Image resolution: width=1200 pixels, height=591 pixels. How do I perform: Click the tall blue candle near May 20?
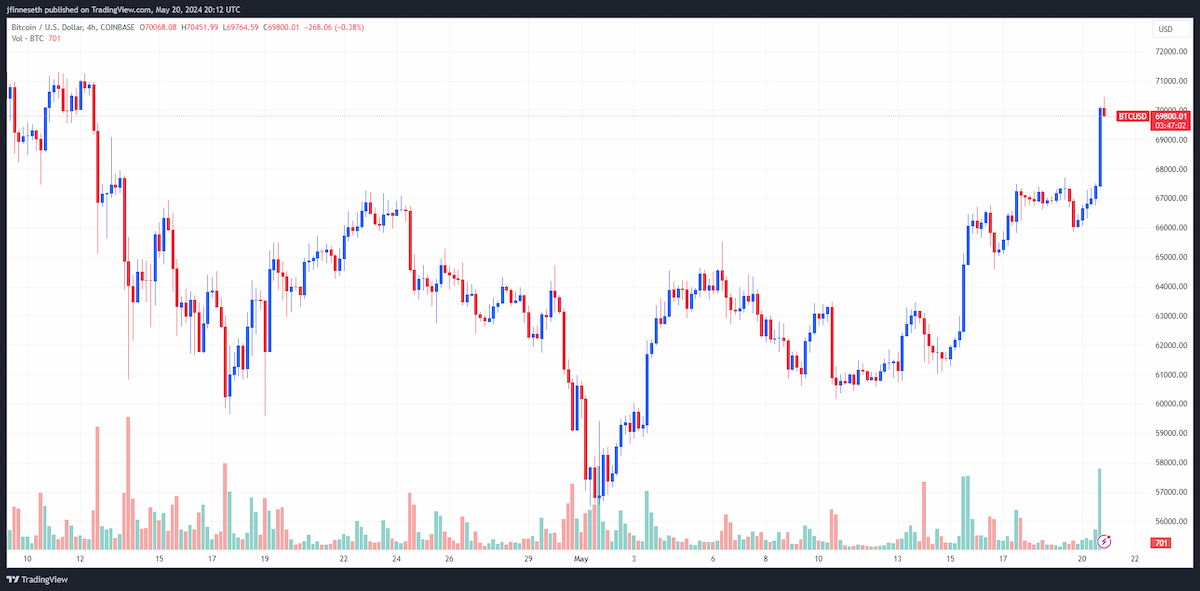1100,146
